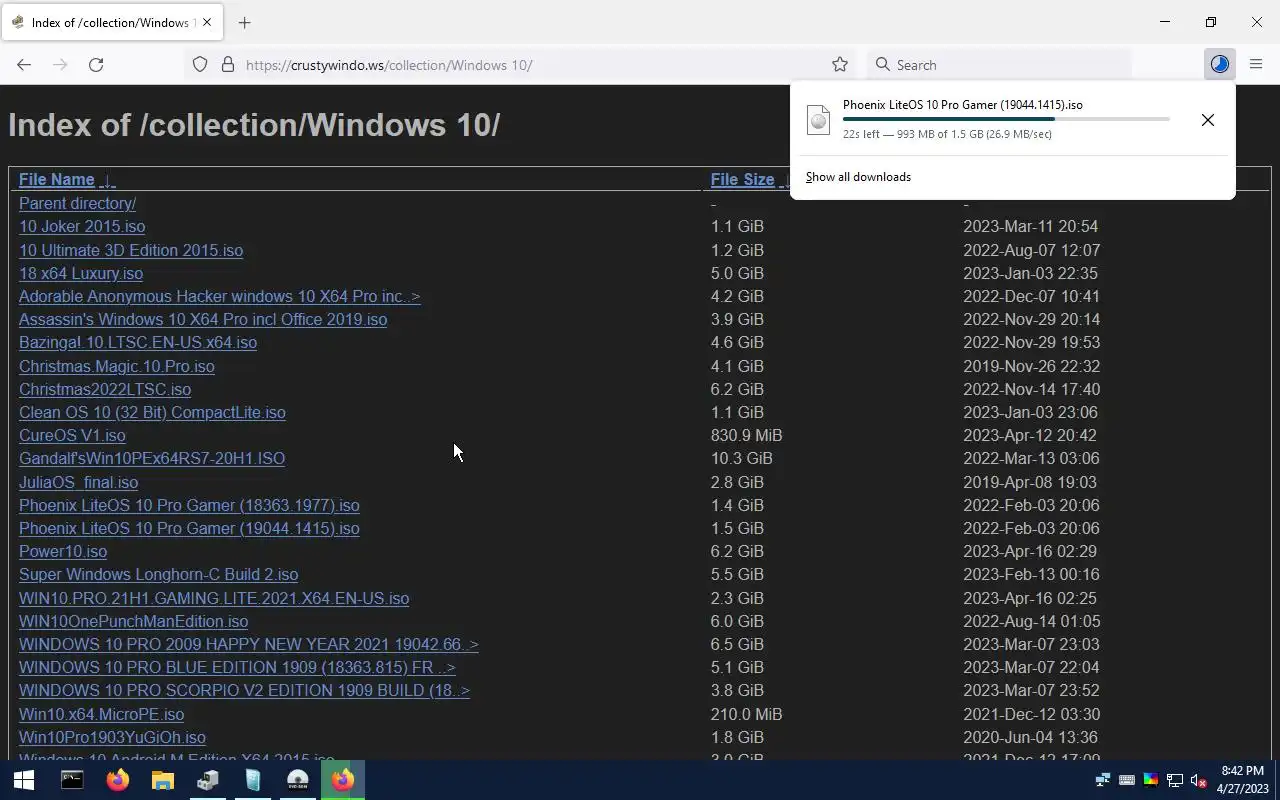Open the Windows Start menu
Viewport: 1280px width, 800px height.
24,780
